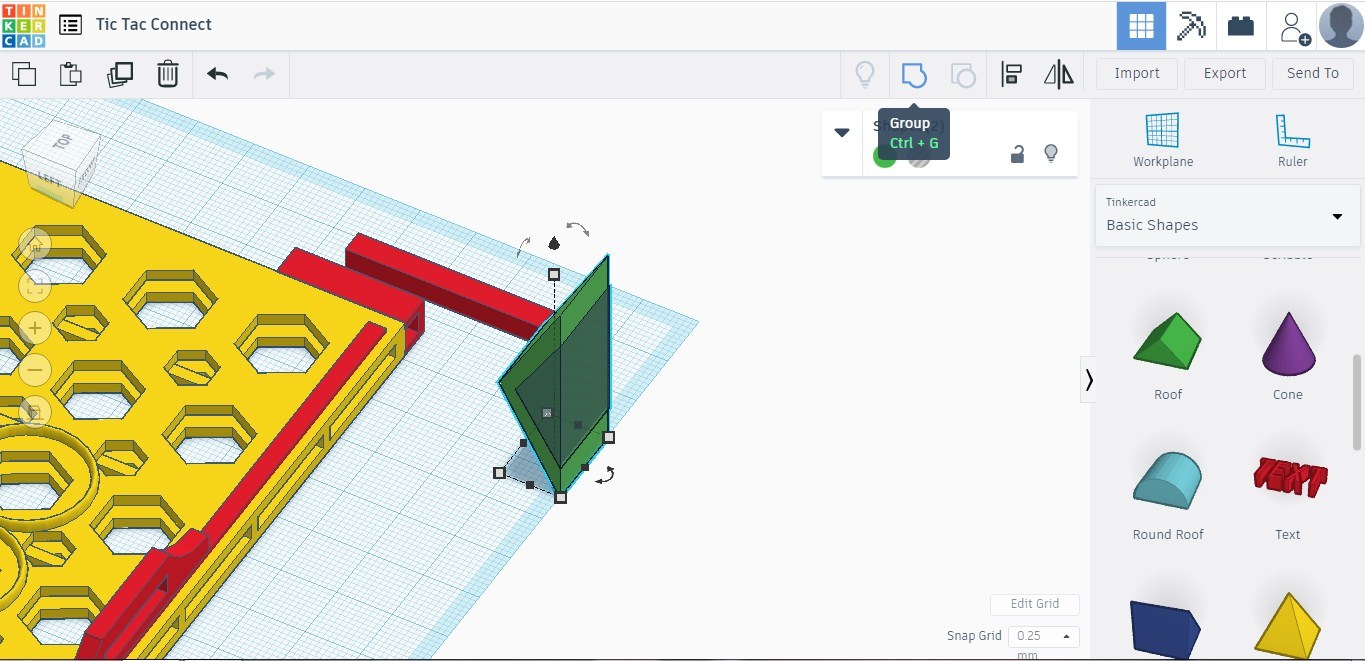Select the Ruler tool
This screenshot has height=661, width=1365.
1292,140
